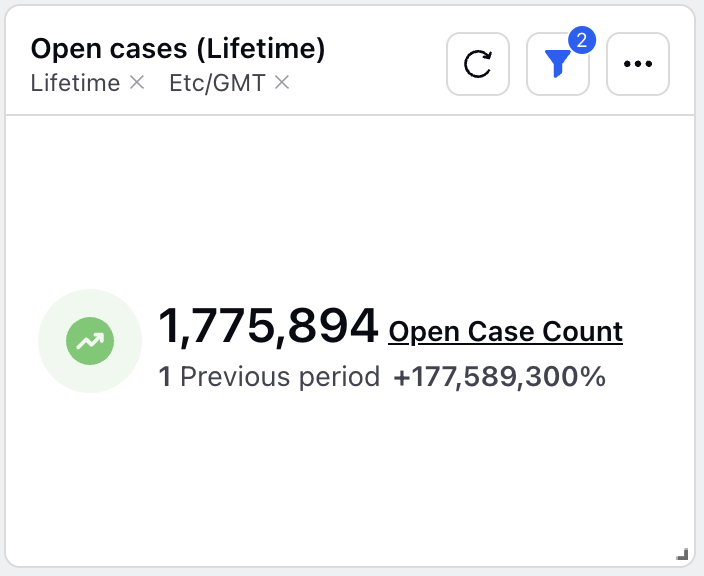This screenshot has width=704, height=576.
Task: Click the refresh widget icon
Action: (x=478, y=64)
